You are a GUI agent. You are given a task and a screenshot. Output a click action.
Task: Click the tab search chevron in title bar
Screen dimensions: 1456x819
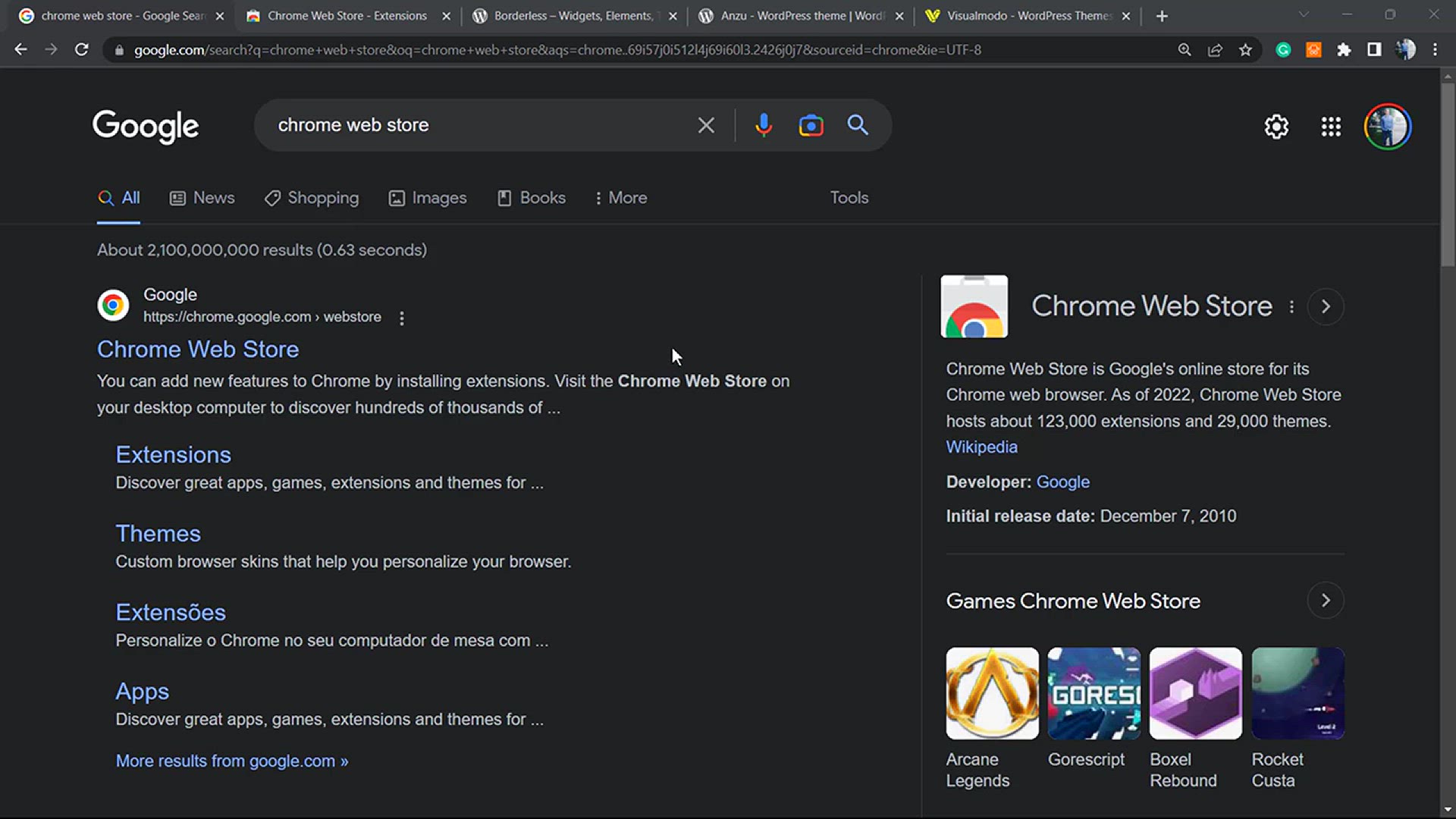click(1304, 14)
